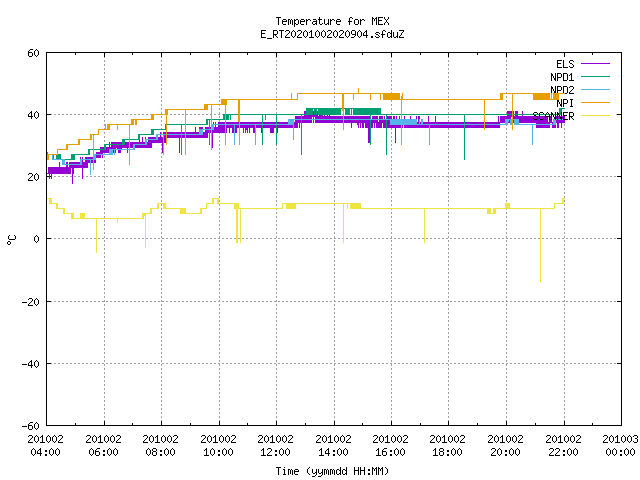Image resolution: width=640 pixels, height=480 pixels.
Task: Click the purple ELS legend line sample
Action: click(x=596, y=64)
